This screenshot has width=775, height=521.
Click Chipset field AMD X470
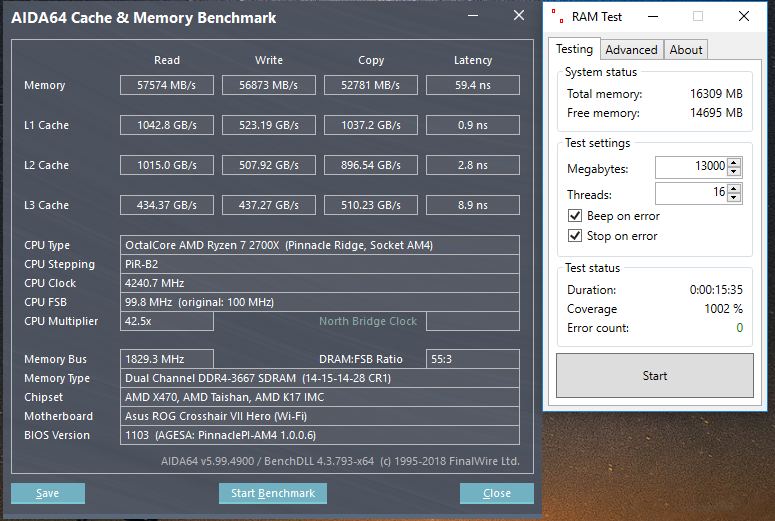(x=320, y=397)
